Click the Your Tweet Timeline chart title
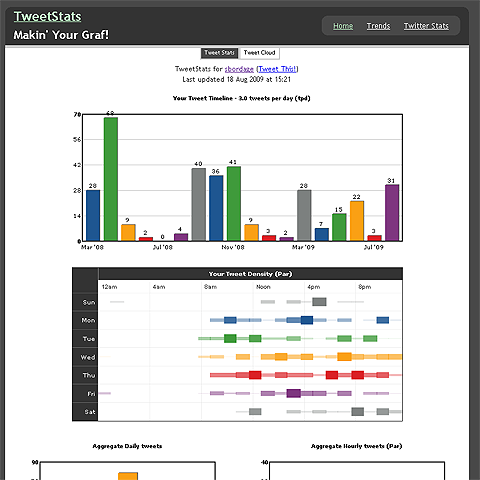This screenshot has height=480, width=480. click(241, 98)
